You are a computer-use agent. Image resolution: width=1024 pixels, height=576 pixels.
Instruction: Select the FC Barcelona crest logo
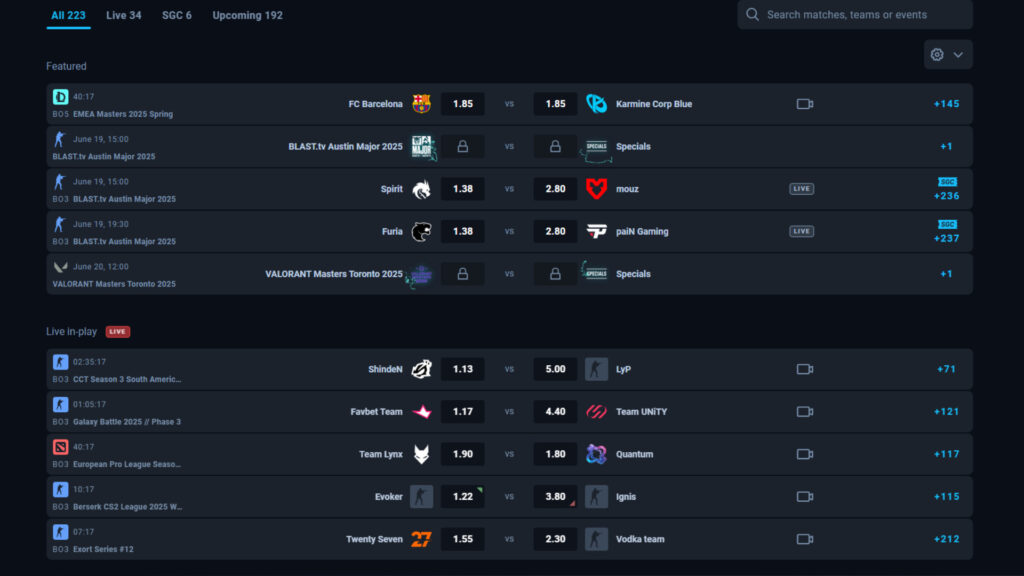(421, 103)
